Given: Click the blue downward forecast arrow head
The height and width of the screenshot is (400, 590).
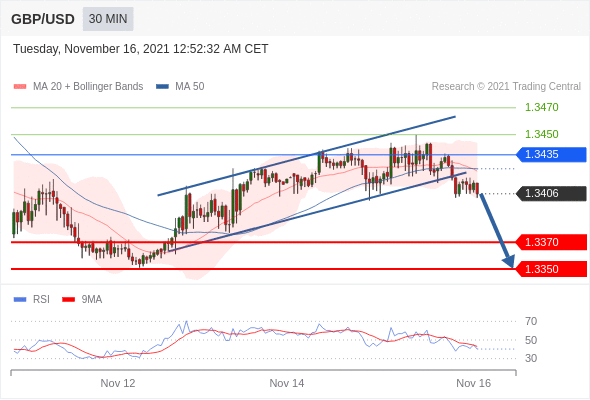Looking at the screenshot, I should (508, 262).
